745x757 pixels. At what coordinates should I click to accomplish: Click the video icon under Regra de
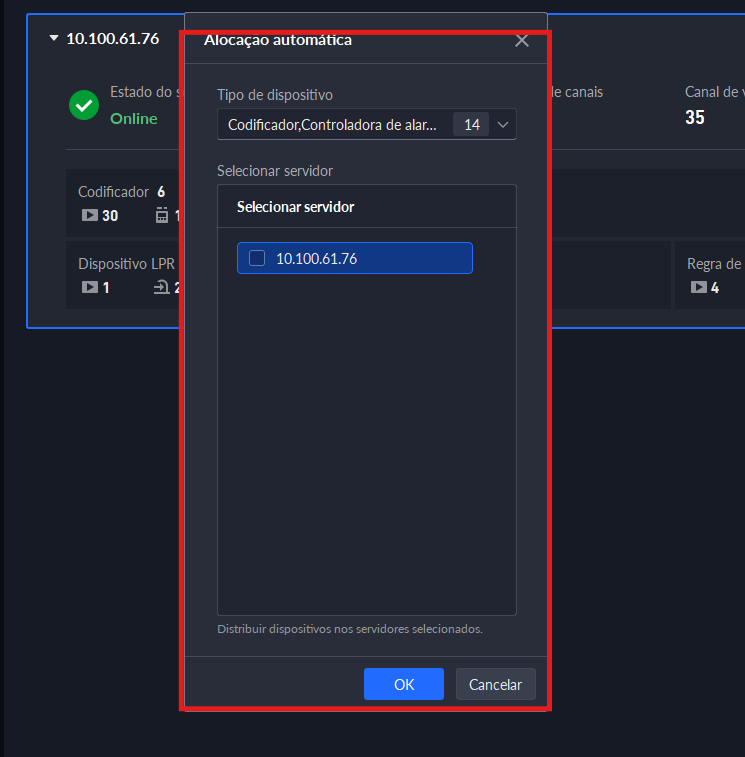(698, 287)
